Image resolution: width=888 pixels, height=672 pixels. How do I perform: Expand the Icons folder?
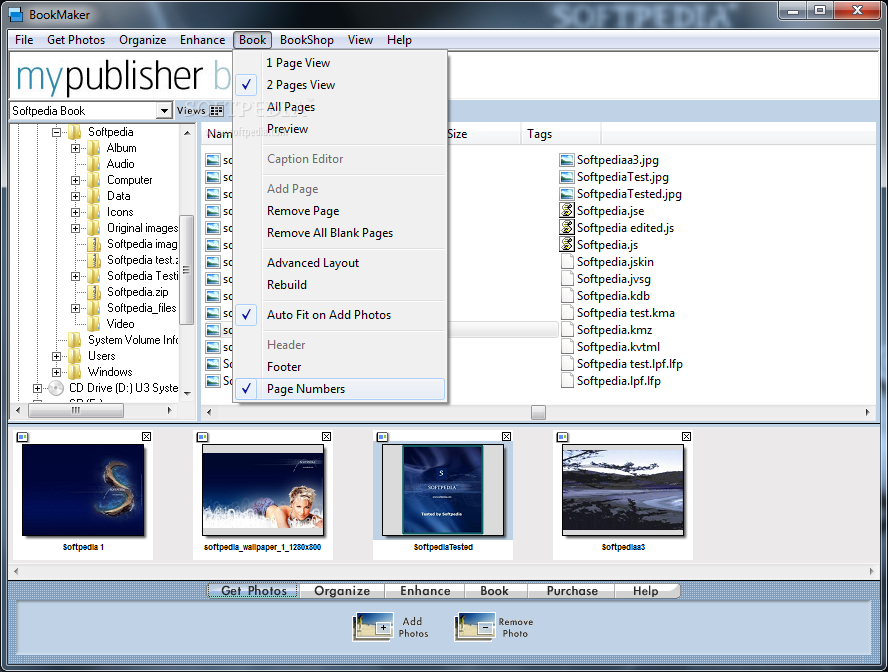pos(75,212)
